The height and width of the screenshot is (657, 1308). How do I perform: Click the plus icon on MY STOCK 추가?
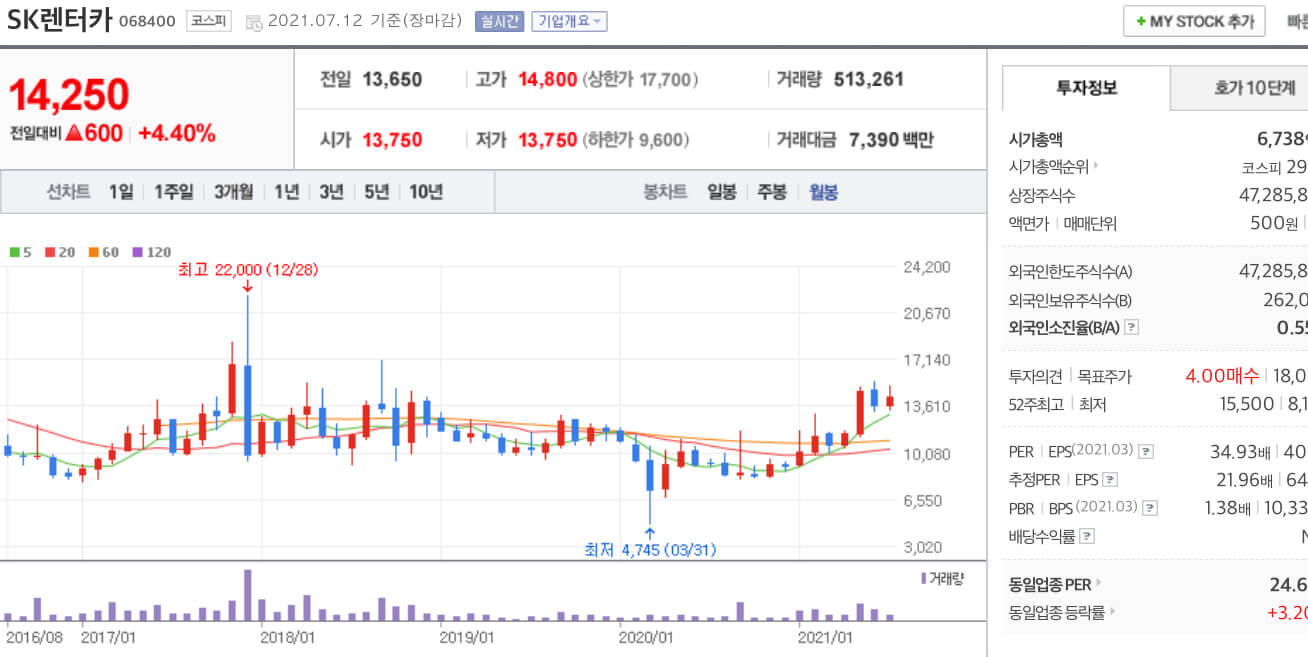coord(1141,21)
